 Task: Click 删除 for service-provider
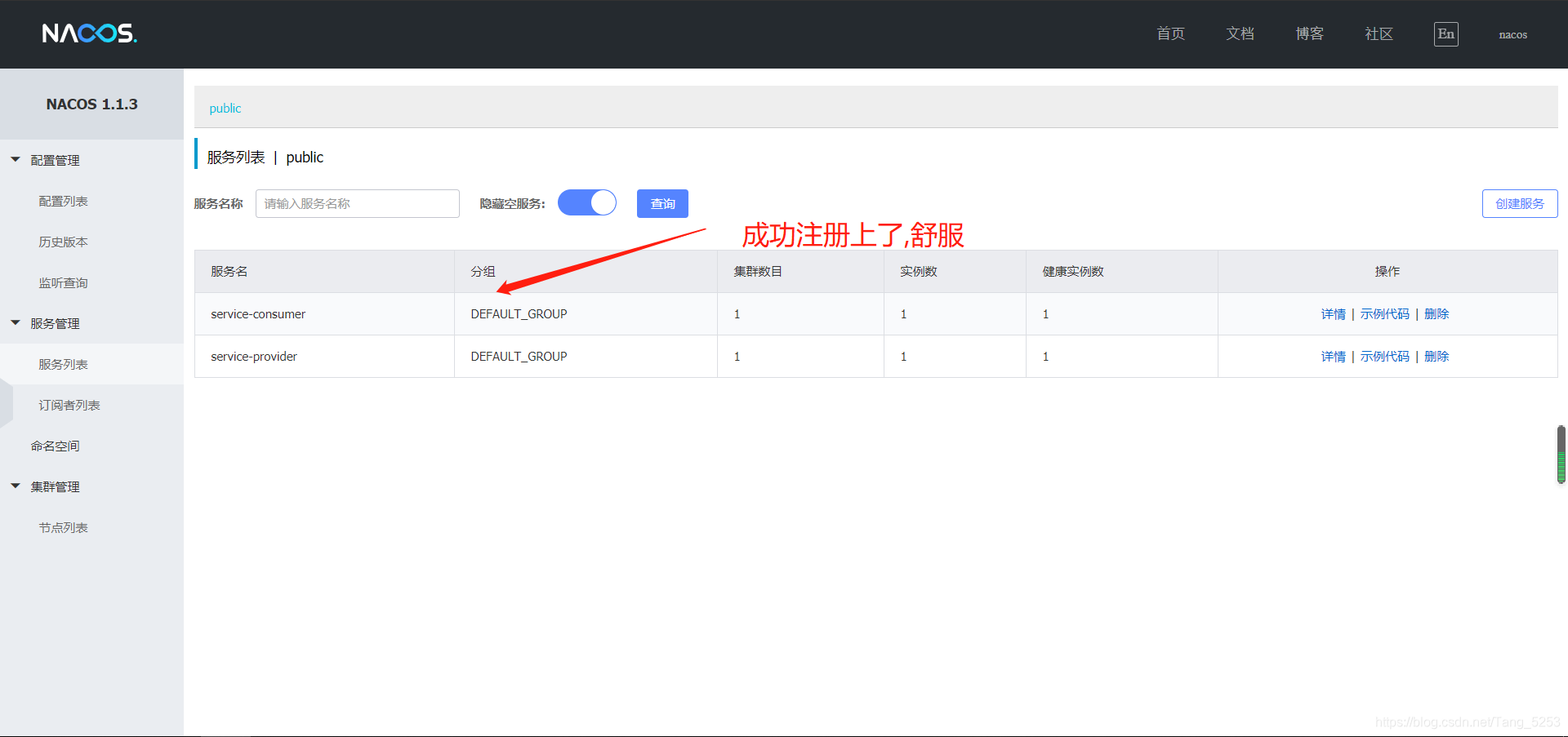point(1437,356)
